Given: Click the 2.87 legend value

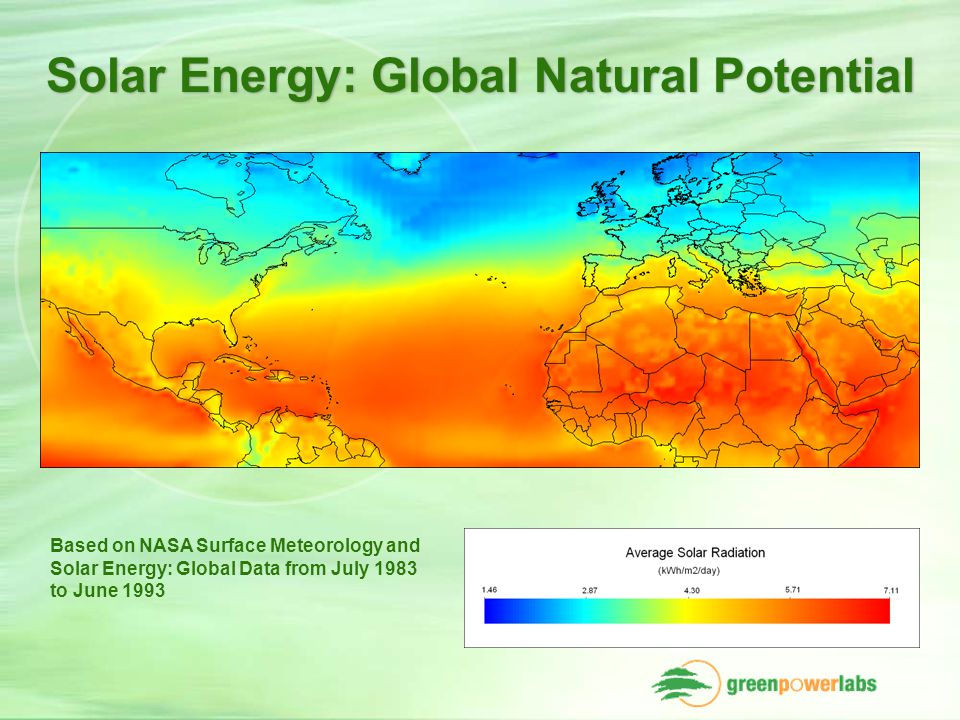Looking at the screenshot, I should pos(590,590).
